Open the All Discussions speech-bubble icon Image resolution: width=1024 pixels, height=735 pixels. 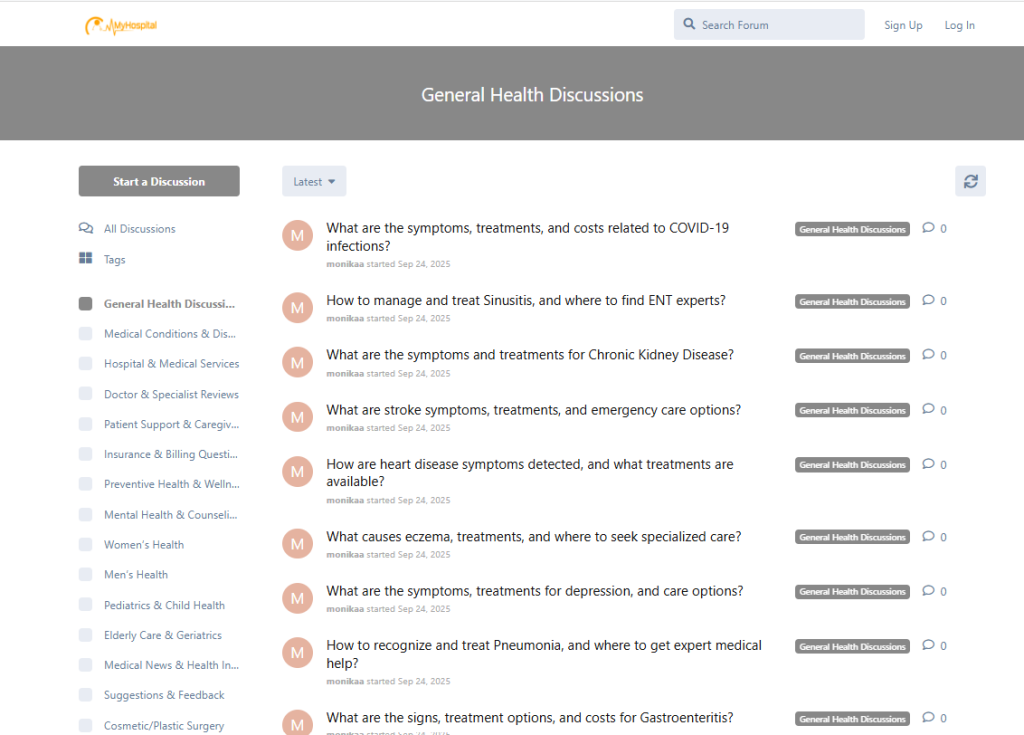tap(86, 228)
